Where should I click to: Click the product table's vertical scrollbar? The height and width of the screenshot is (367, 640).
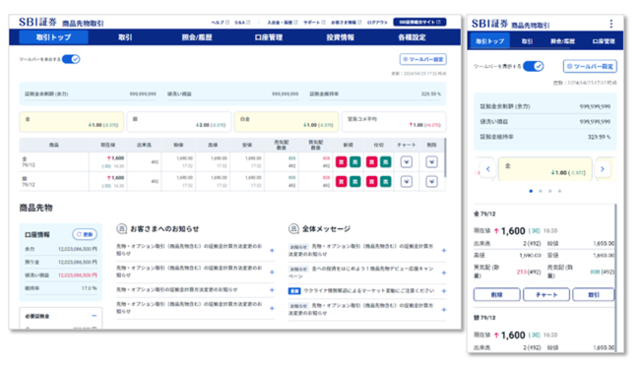pyautogui.click(x=445, y=157)
